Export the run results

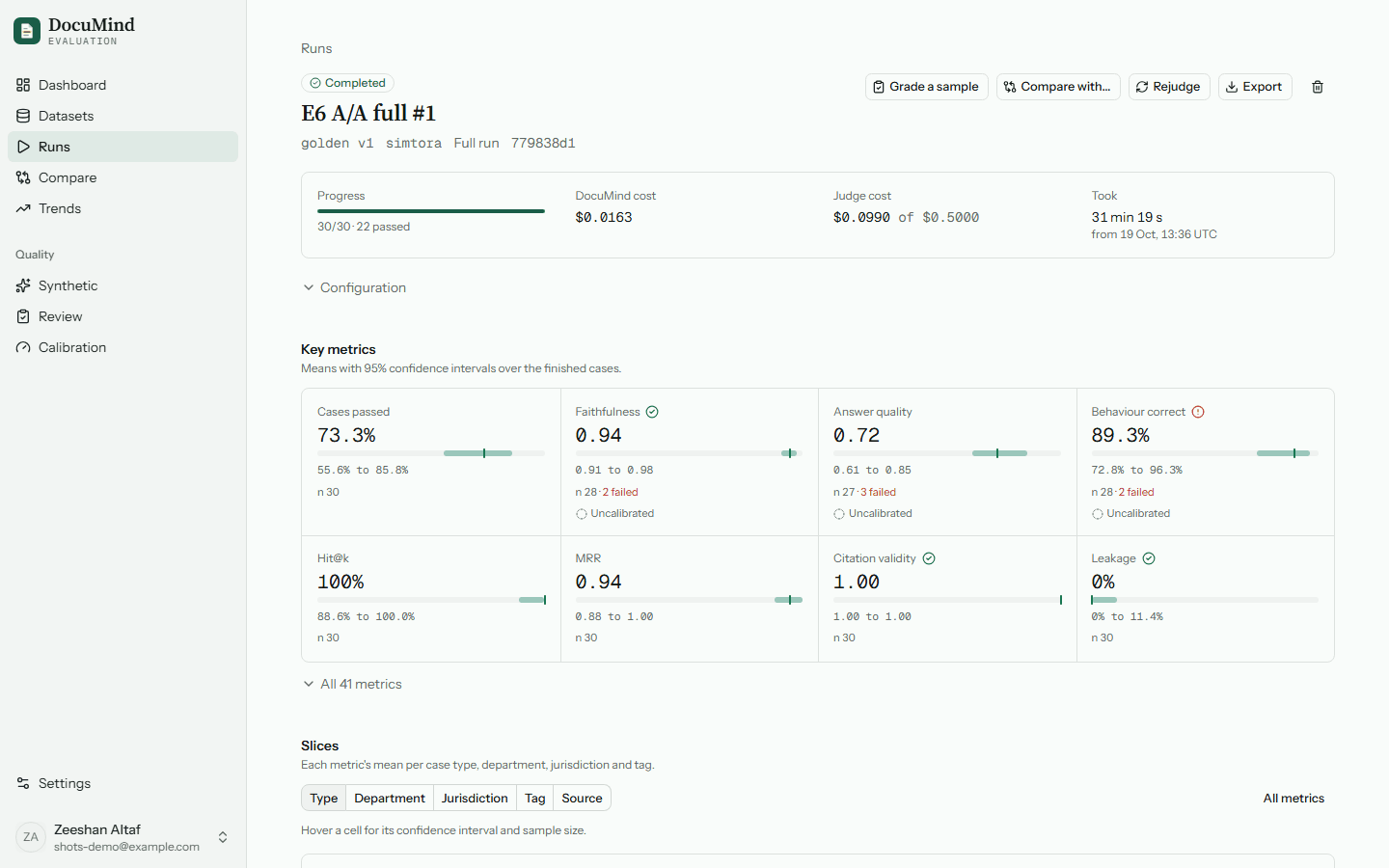1255,87
